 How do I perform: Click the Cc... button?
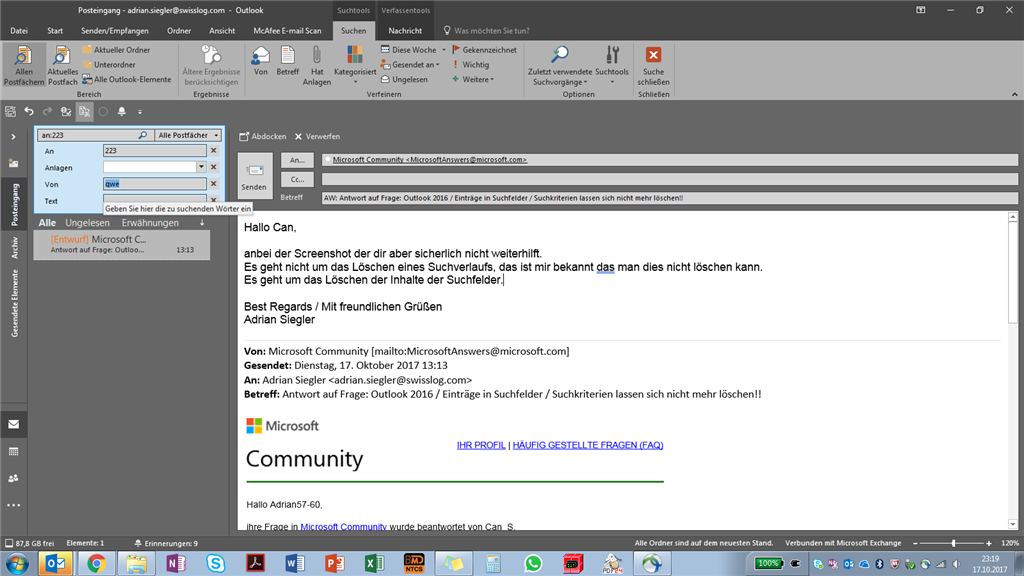[297, 179]
